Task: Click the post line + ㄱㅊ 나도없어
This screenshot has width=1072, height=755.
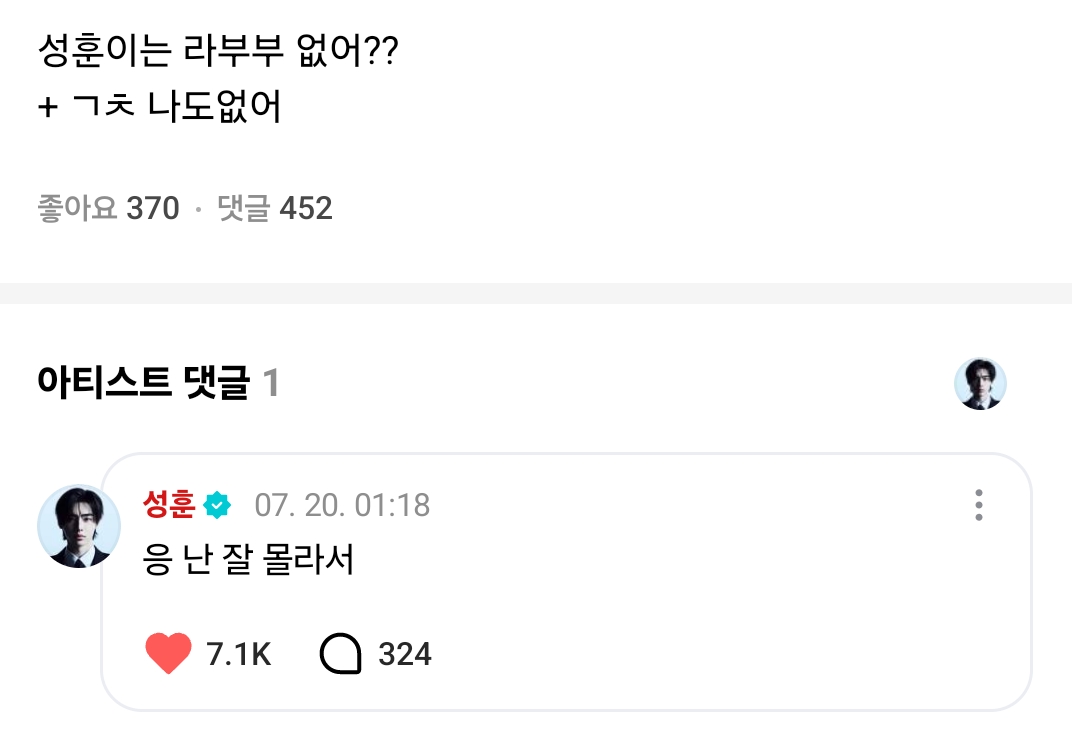Action: 160,106
